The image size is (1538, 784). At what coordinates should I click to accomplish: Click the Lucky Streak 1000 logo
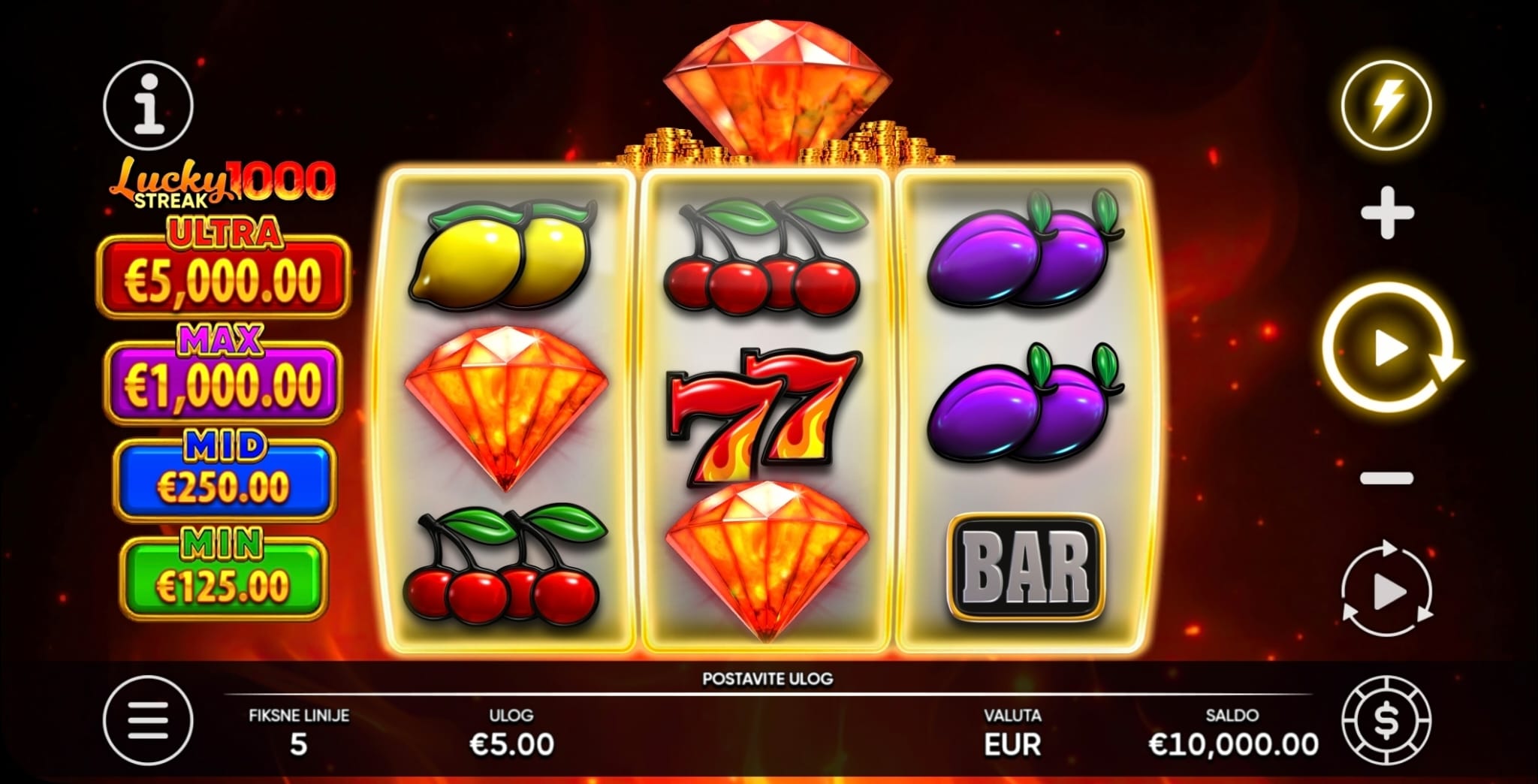pos(222,182)
